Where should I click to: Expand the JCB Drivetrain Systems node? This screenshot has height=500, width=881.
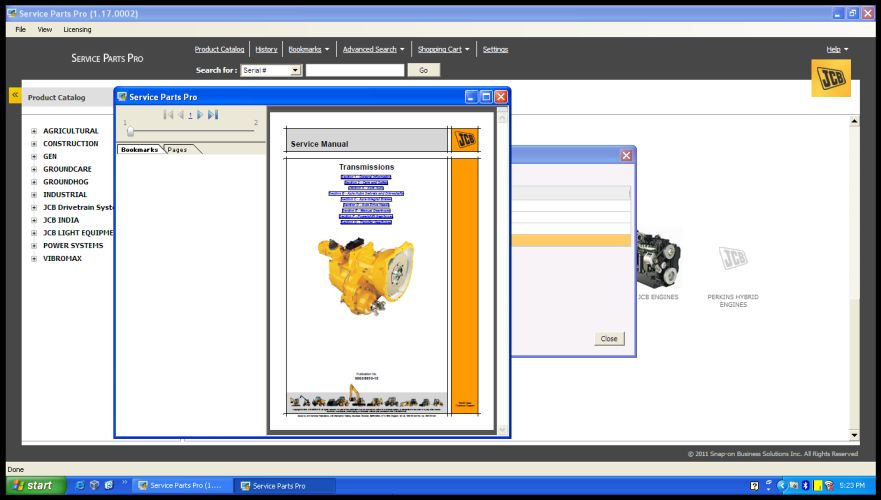34,207
